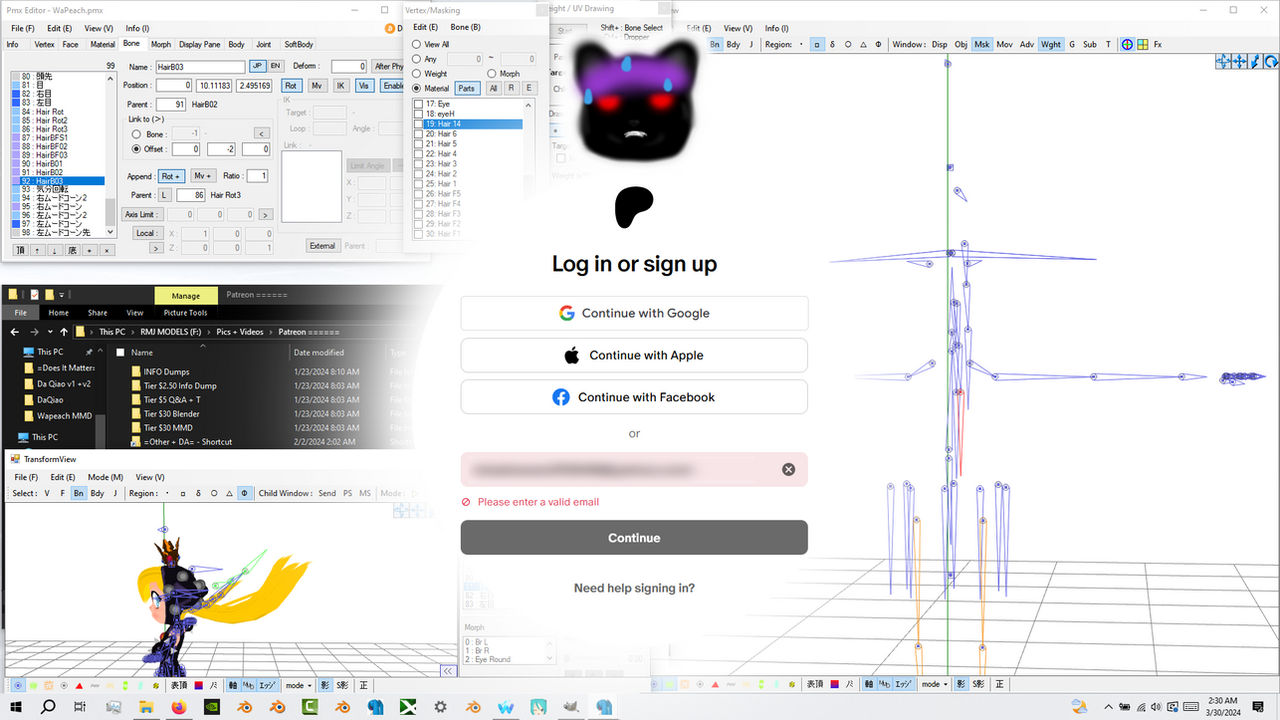Open the Mode (M) menu in TransformView

[x=105, y=477]
